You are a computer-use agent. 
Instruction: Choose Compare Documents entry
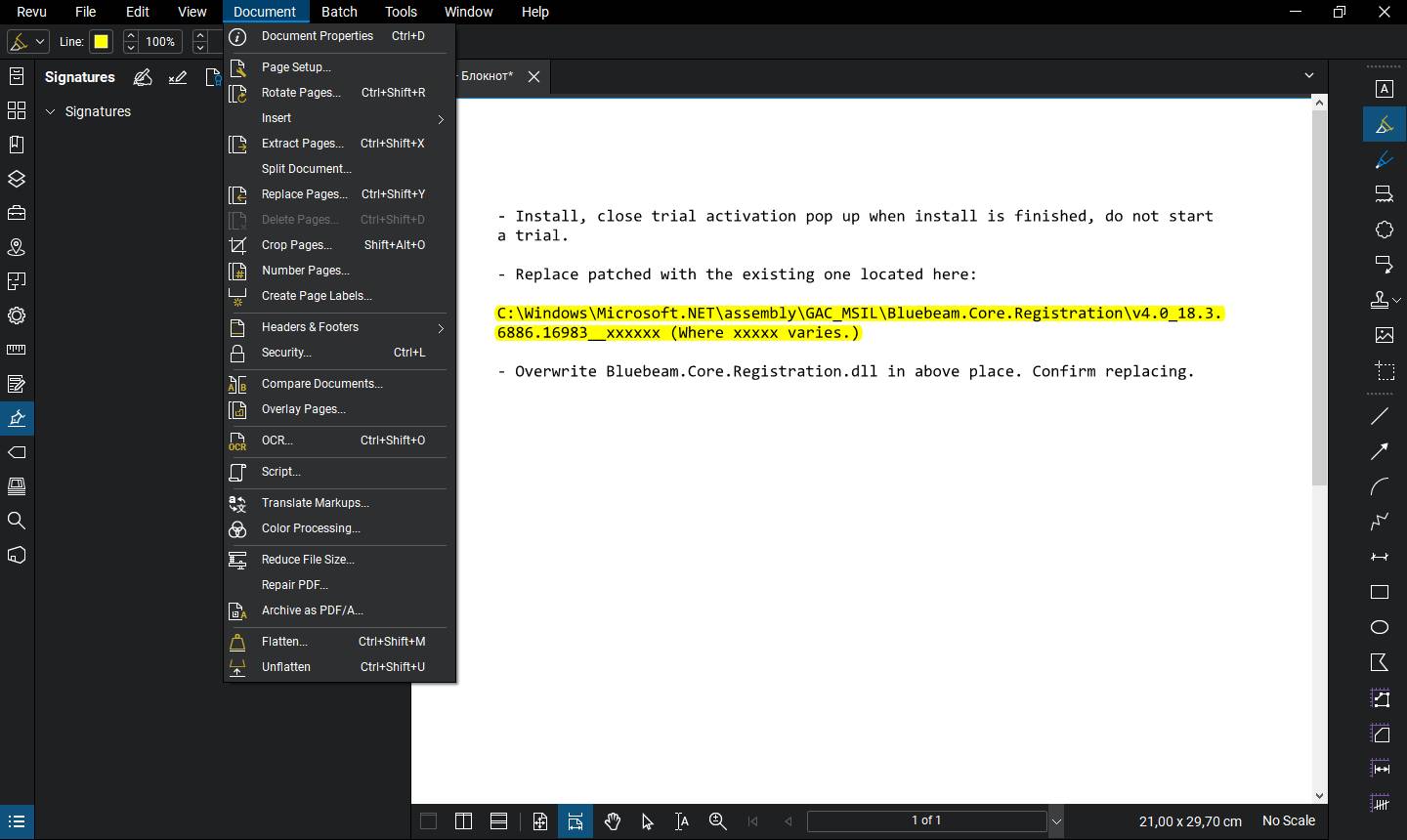tap(339, 384)
